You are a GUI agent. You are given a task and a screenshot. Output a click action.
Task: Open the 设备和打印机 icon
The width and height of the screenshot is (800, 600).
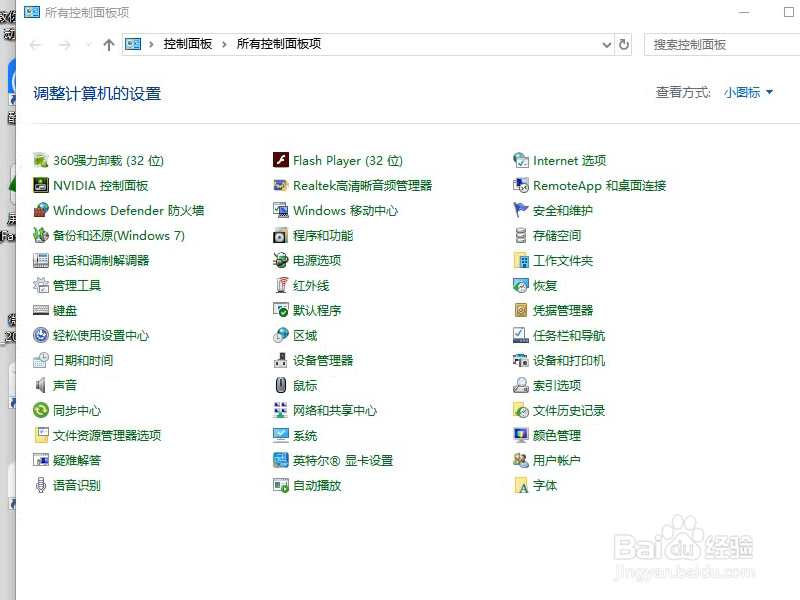520,360
